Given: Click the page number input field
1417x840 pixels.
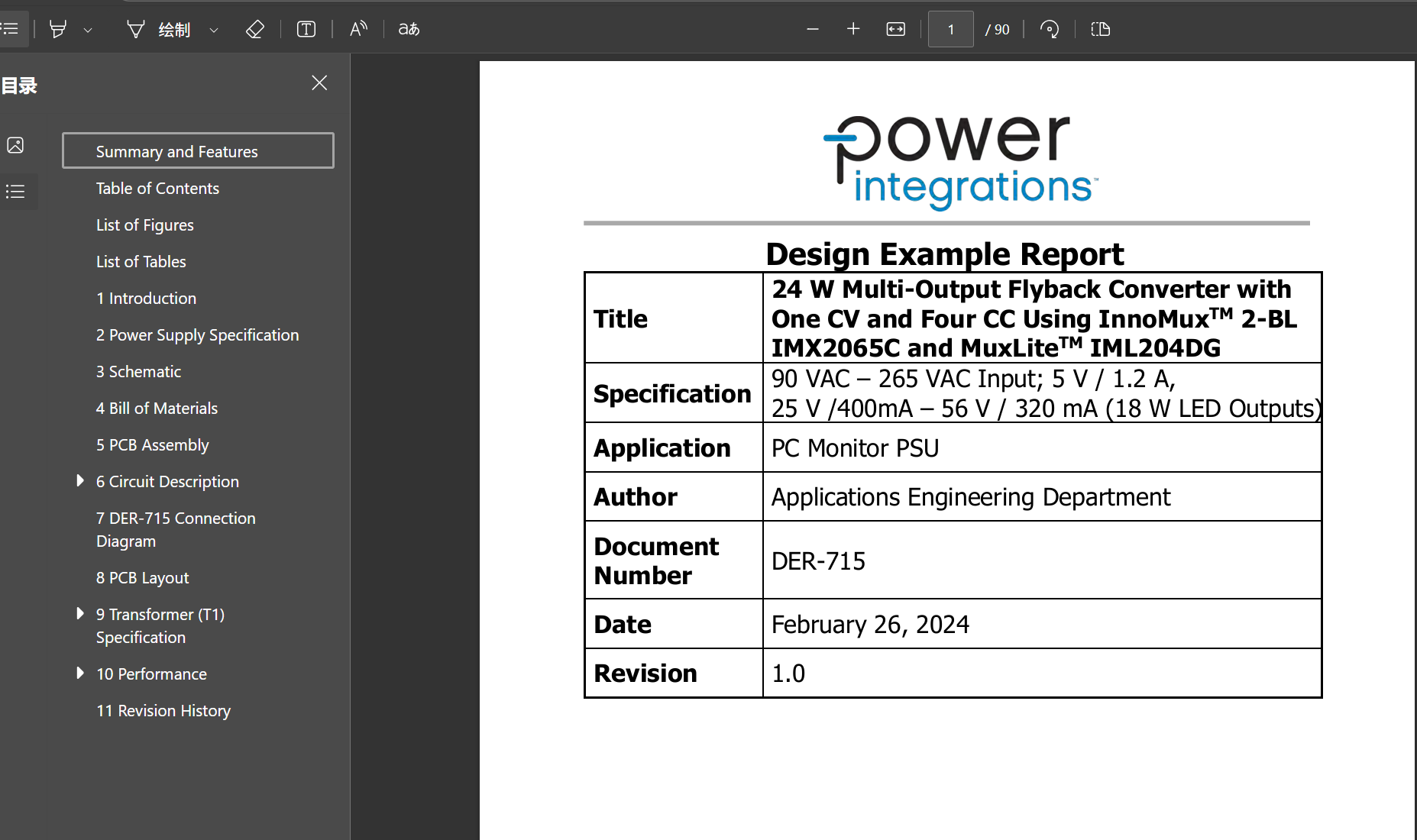Looking at the screenshot, I should pyautogui.click(x=951, y=29).
